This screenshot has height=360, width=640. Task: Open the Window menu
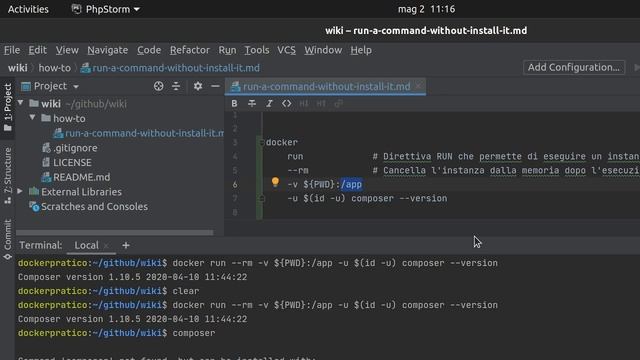[x=323, y=50]
